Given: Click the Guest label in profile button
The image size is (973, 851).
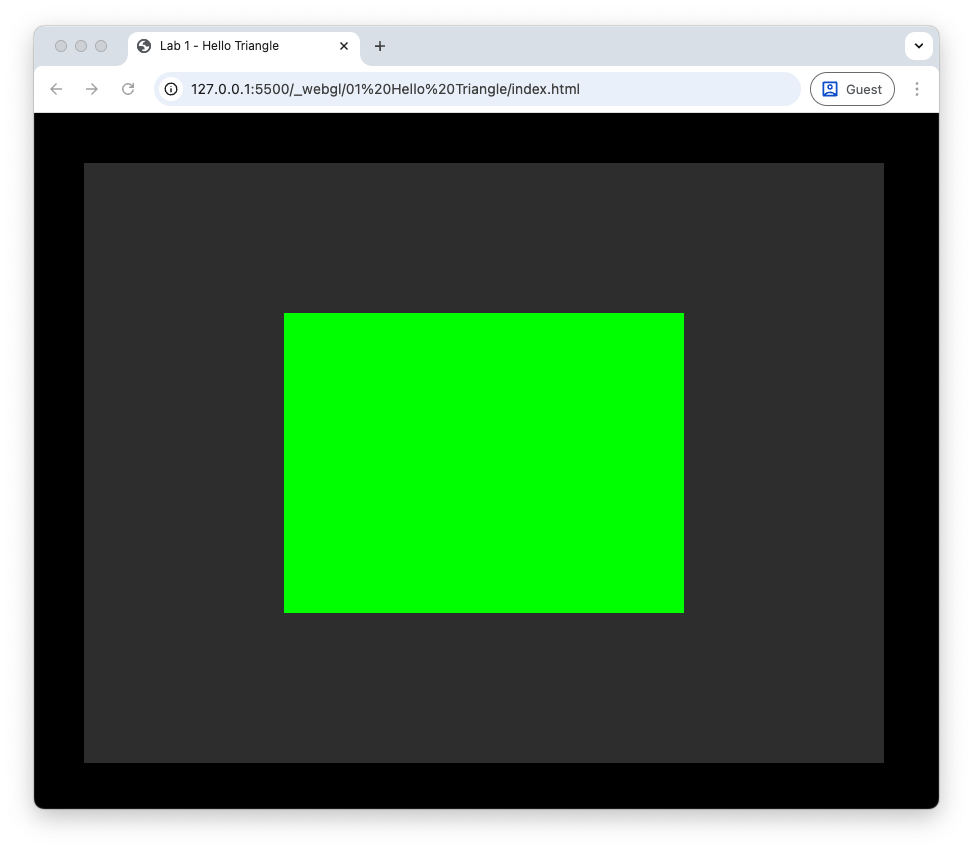Looking at the screenshot, I should 864,89.
